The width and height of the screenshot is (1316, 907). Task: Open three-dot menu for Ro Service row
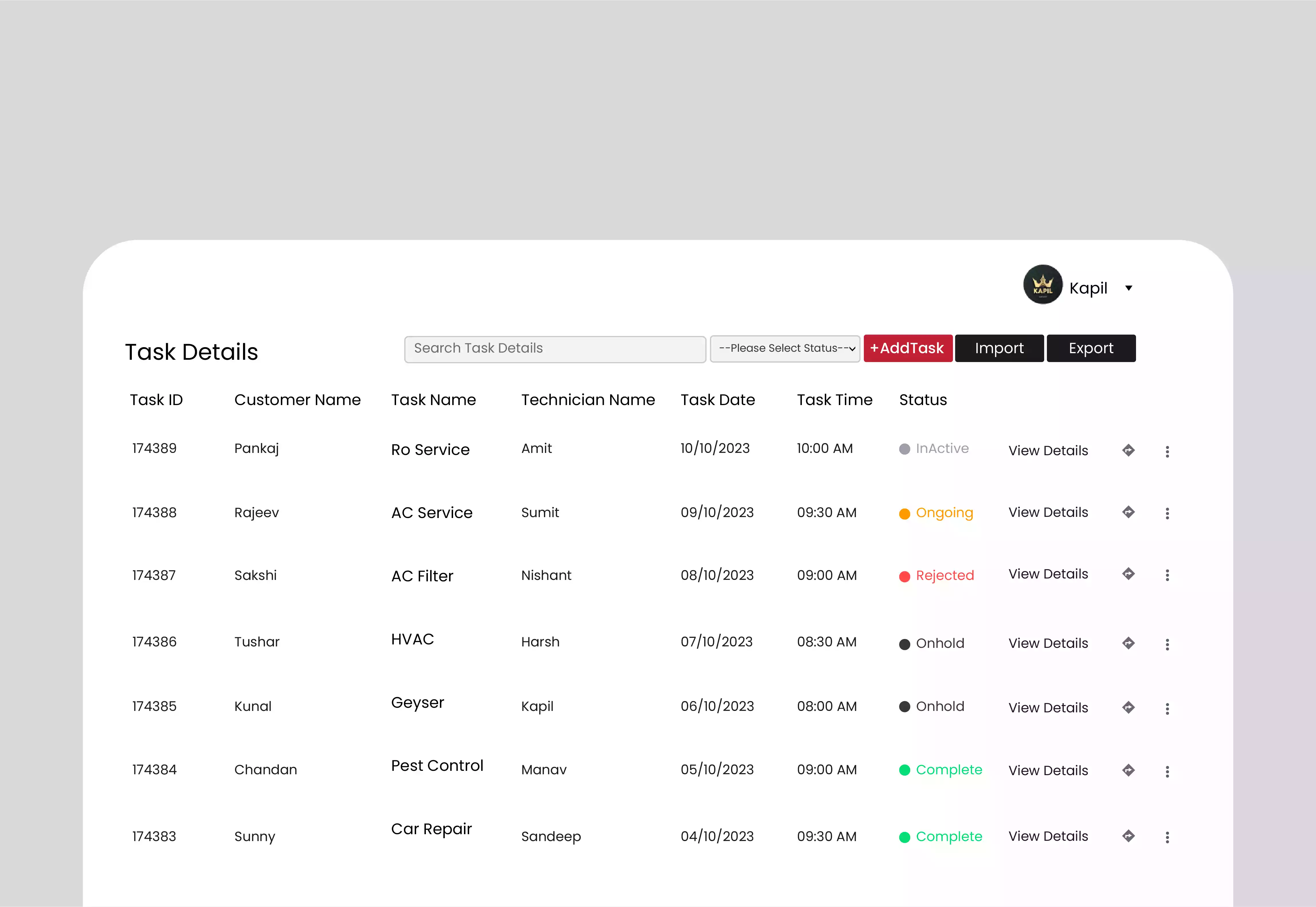coord(1167,451)
